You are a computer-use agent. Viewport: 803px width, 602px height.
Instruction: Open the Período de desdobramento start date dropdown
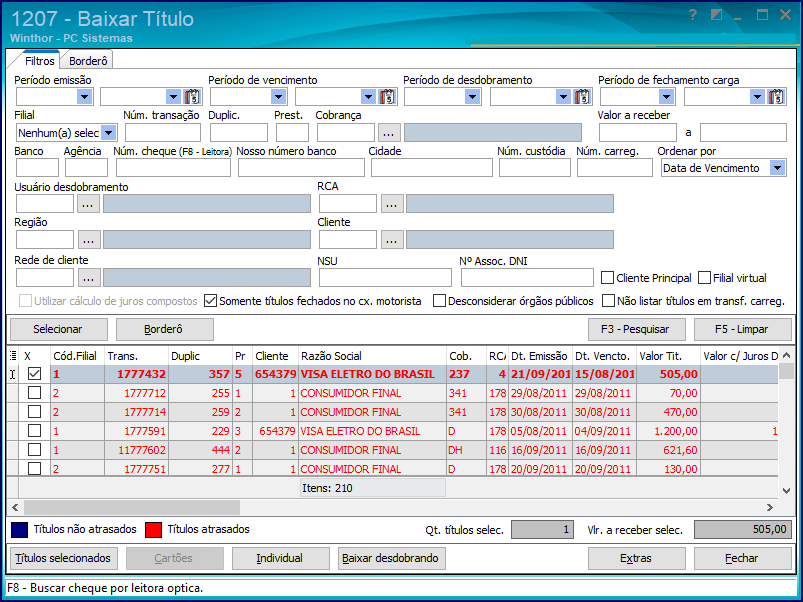pos(472,96)
